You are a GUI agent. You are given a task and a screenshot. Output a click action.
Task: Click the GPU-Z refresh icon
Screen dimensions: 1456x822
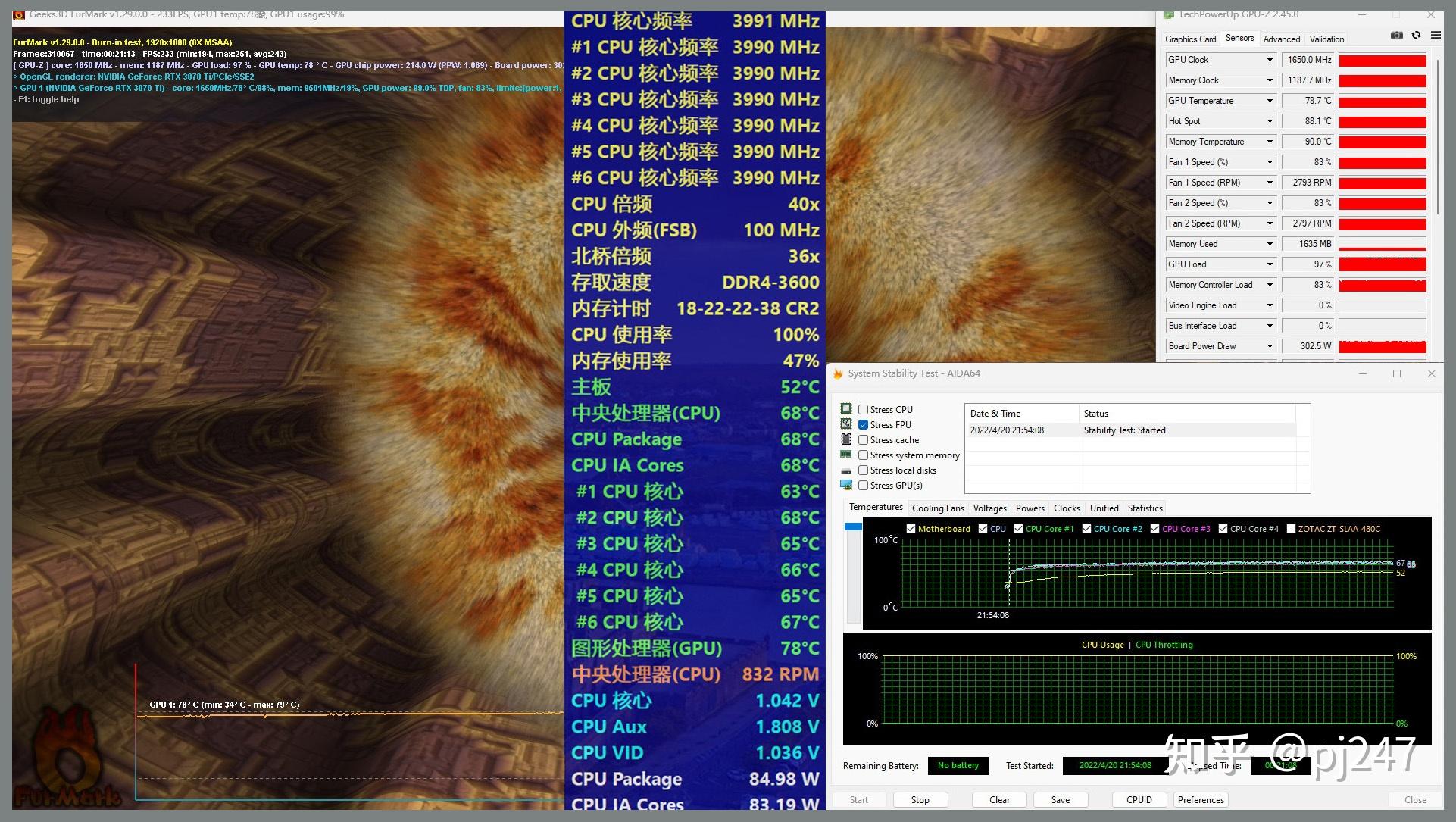click(1416, 36)
